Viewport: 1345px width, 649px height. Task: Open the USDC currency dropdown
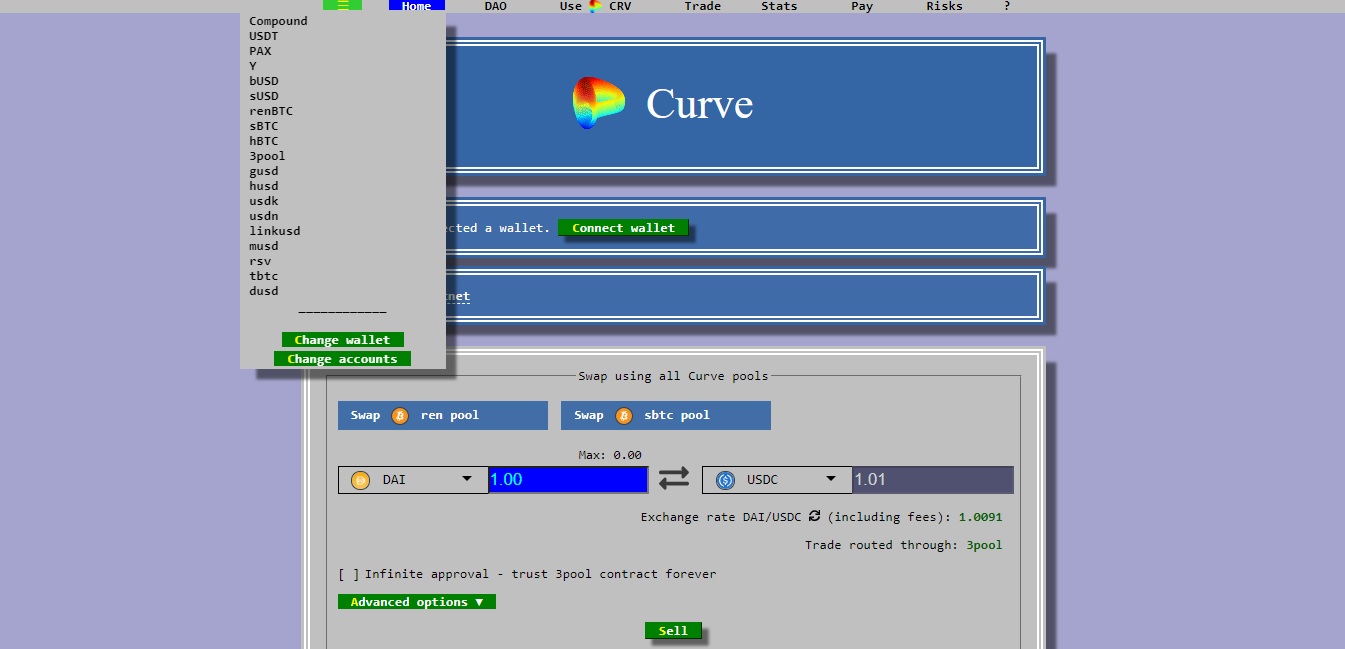click(x=777, y=480)
